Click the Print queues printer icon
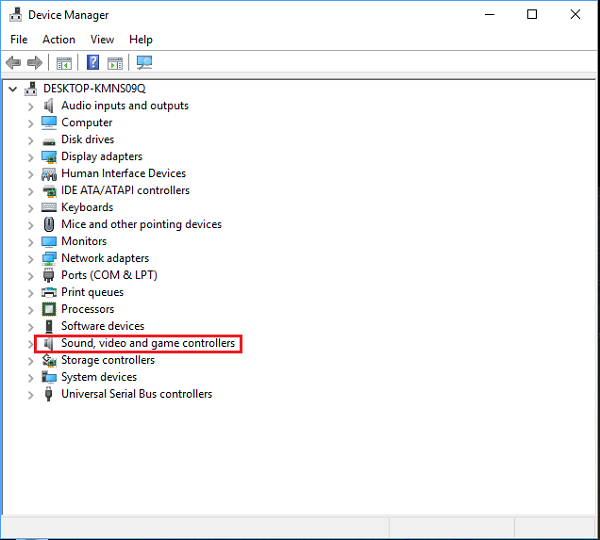 (x=49, y=292)
